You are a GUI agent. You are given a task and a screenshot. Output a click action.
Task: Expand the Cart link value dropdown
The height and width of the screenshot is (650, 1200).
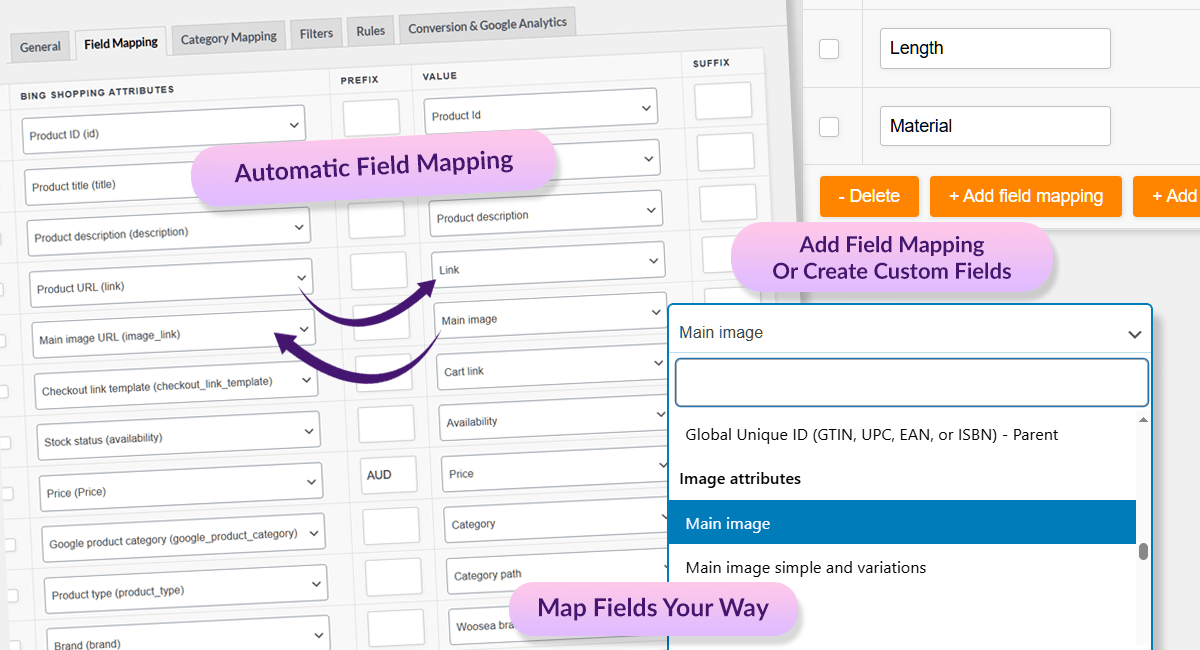point(554,369)
